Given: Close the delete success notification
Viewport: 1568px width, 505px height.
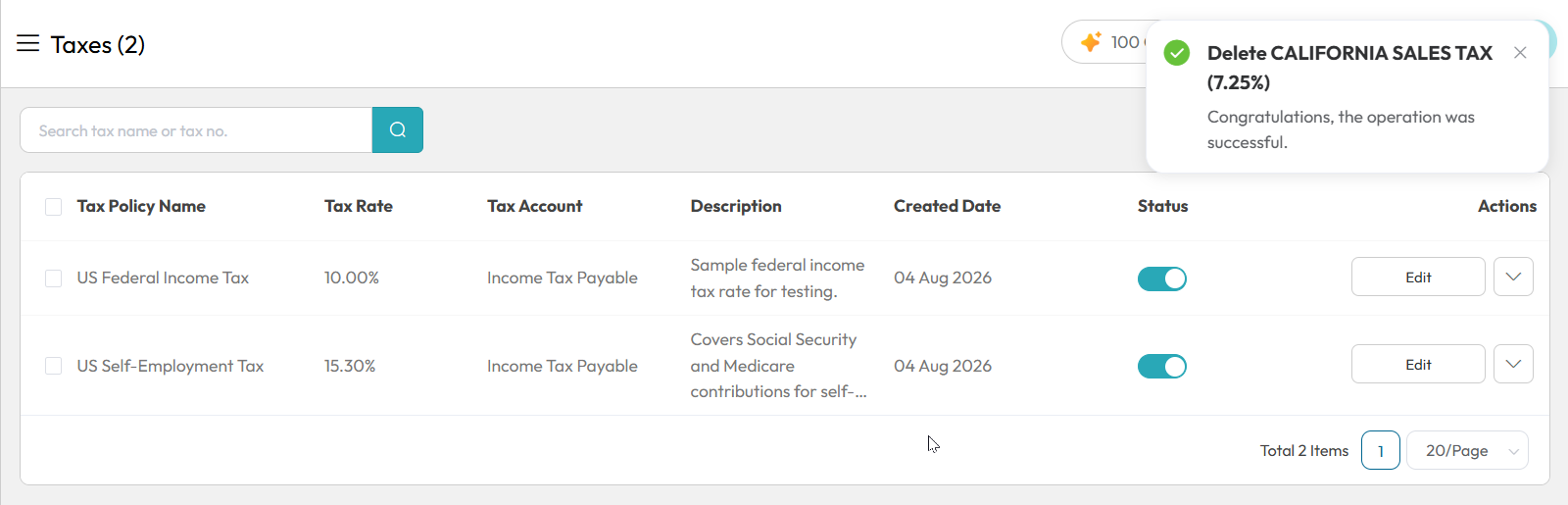Looking at the screenshot, I should [x=1520, y=53].
